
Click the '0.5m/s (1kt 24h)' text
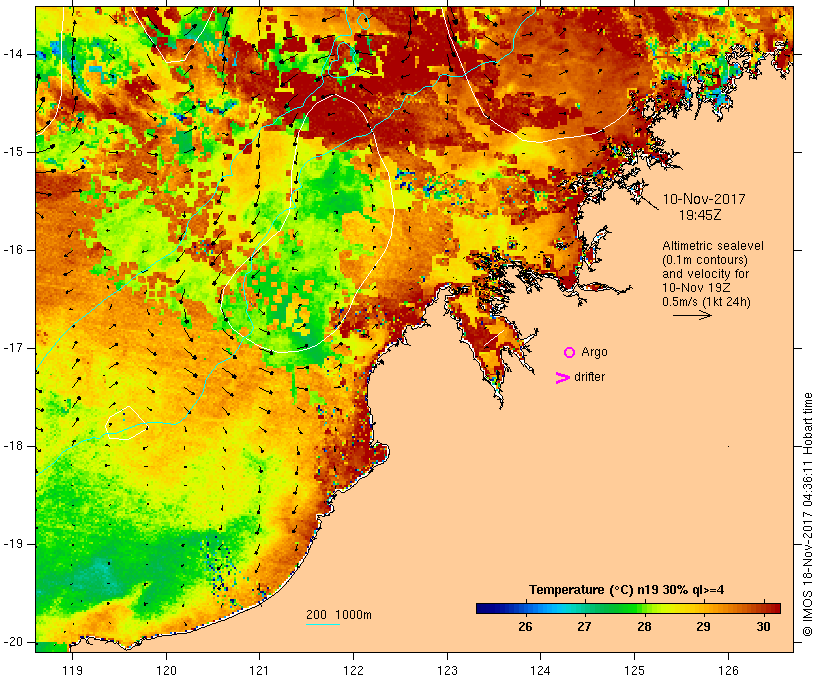(706, 302)
